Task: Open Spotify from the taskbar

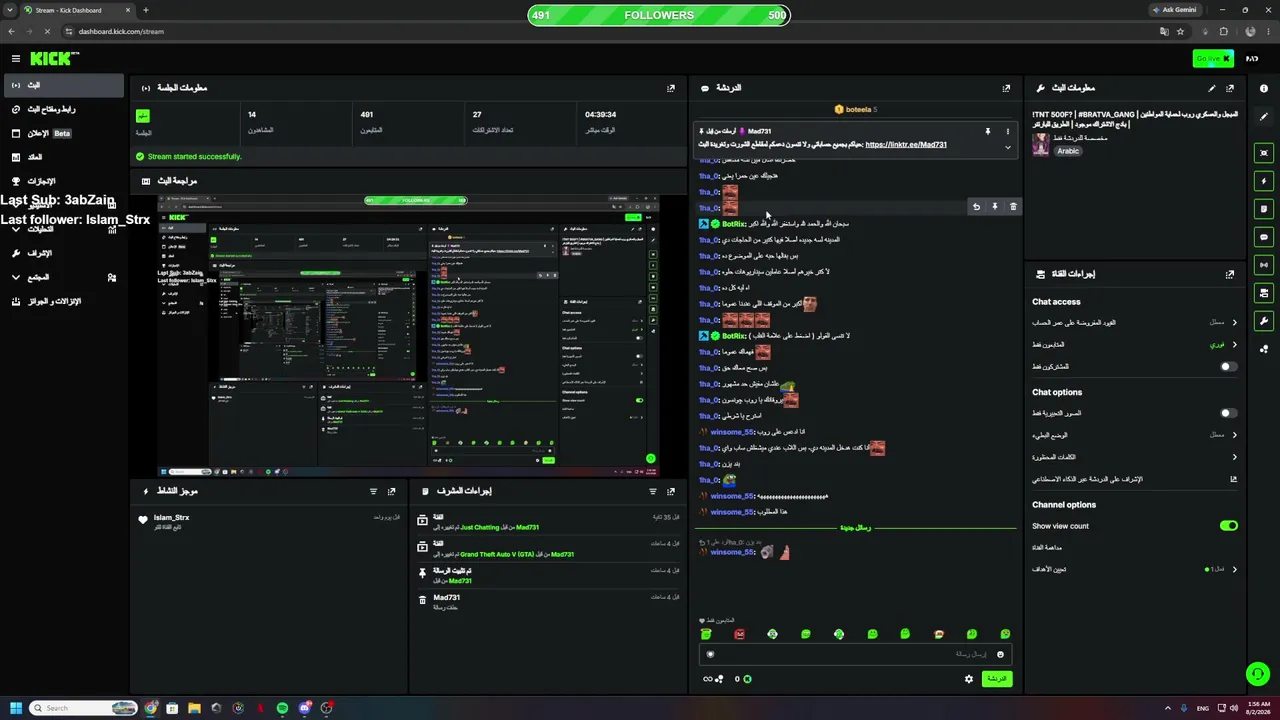Action: [x=282, y=708]
